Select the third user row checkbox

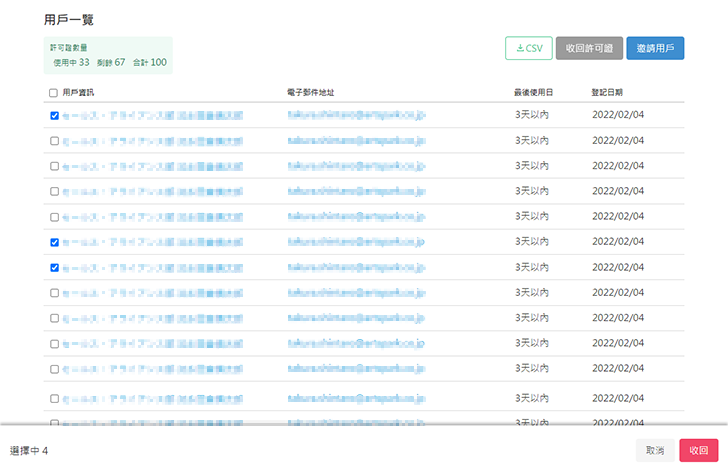[x=54, y=166]
